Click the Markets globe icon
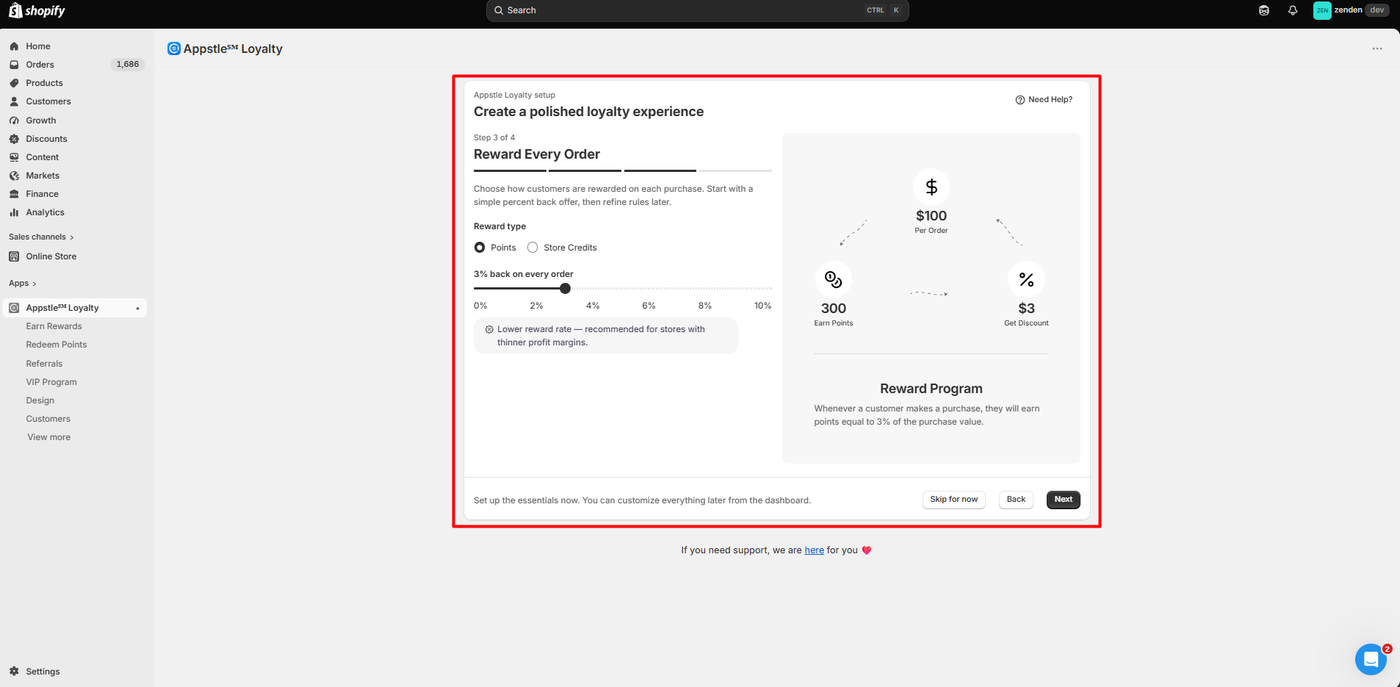The image size is (1400, 687). click(x=14, y=176)
